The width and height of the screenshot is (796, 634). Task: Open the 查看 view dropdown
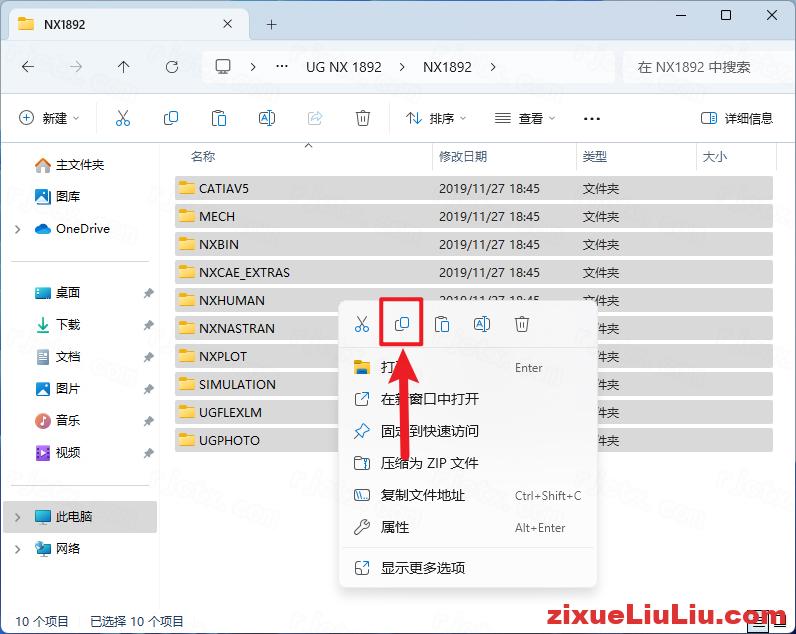[x=524, y=118]
